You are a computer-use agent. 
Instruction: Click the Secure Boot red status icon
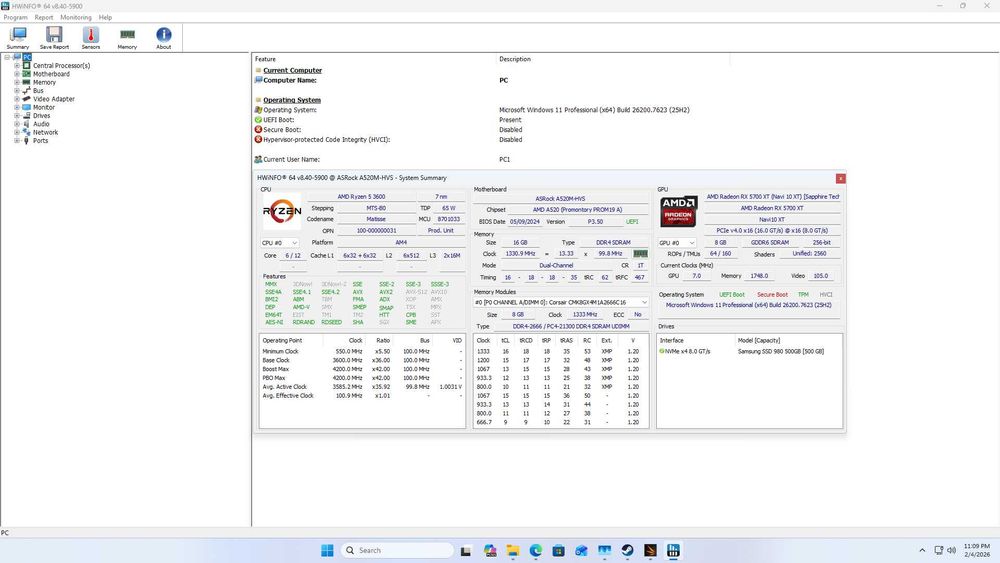258,129
